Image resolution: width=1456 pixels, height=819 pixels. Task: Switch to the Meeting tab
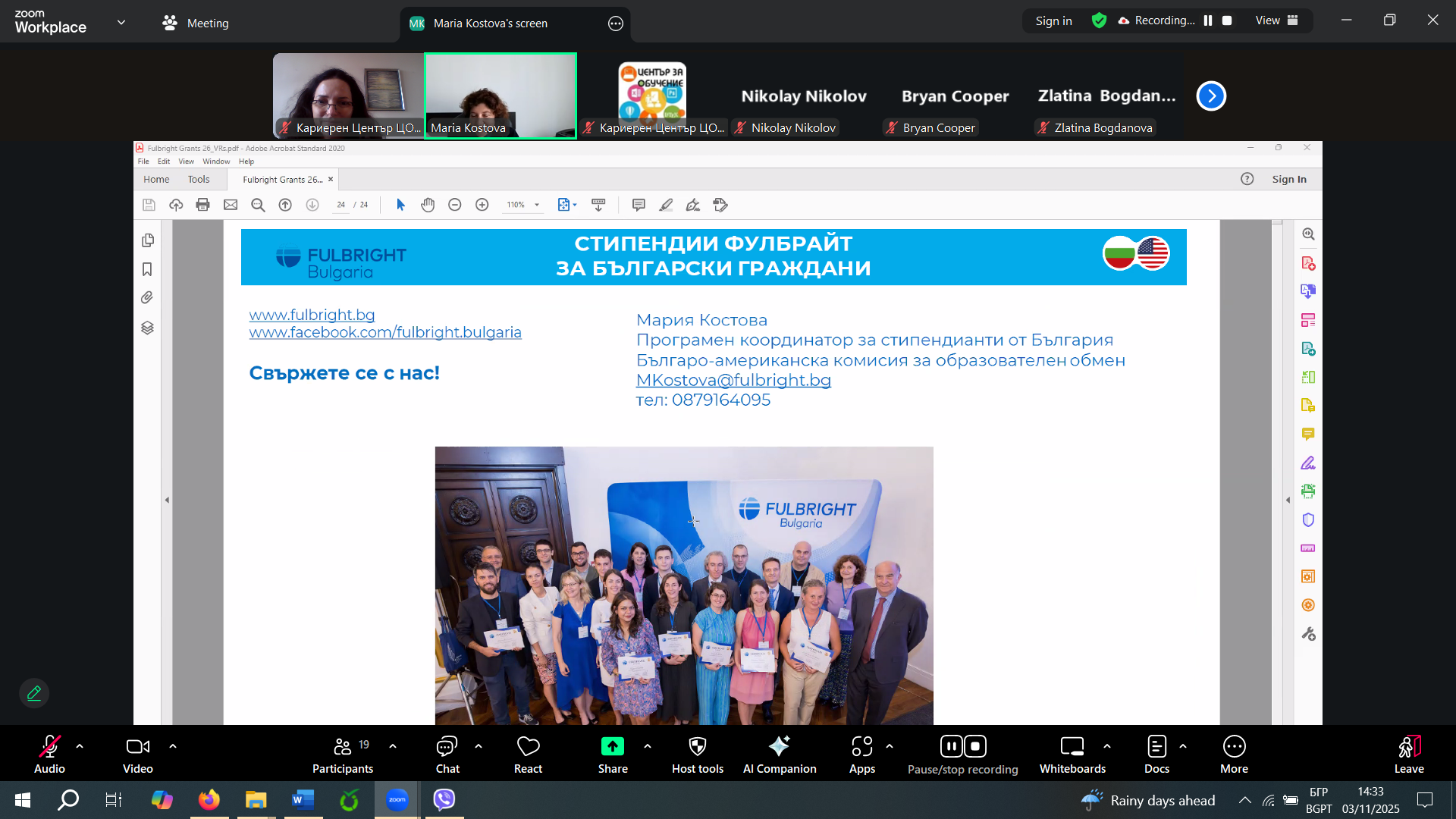[196, 23]
